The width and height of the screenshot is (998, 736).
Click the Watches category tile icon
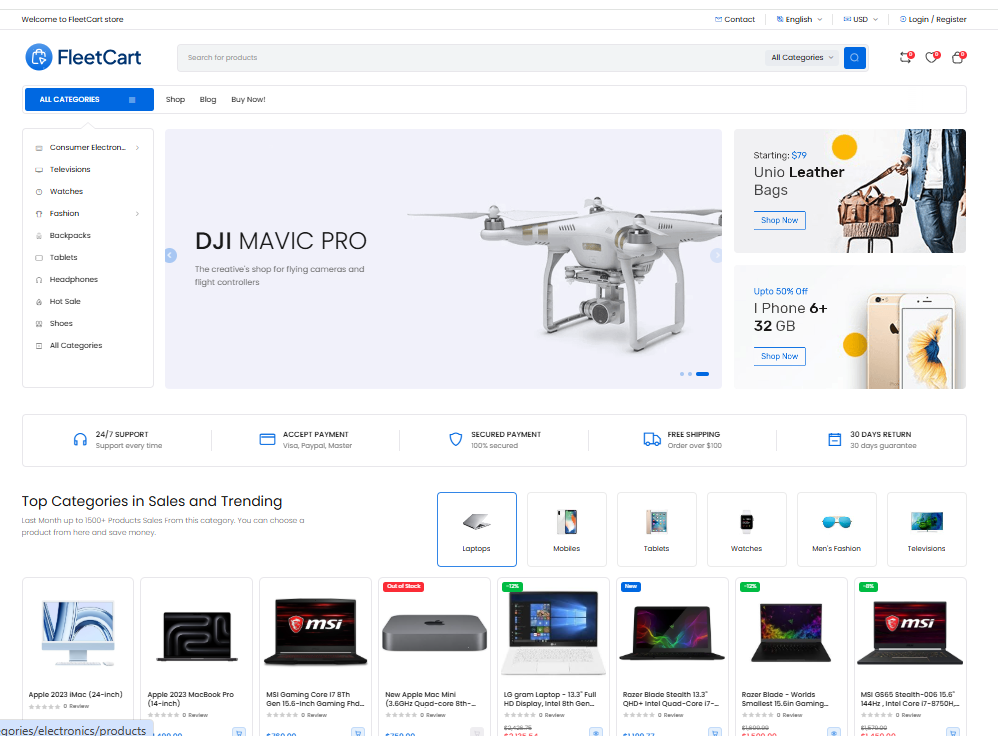(746, 522)
